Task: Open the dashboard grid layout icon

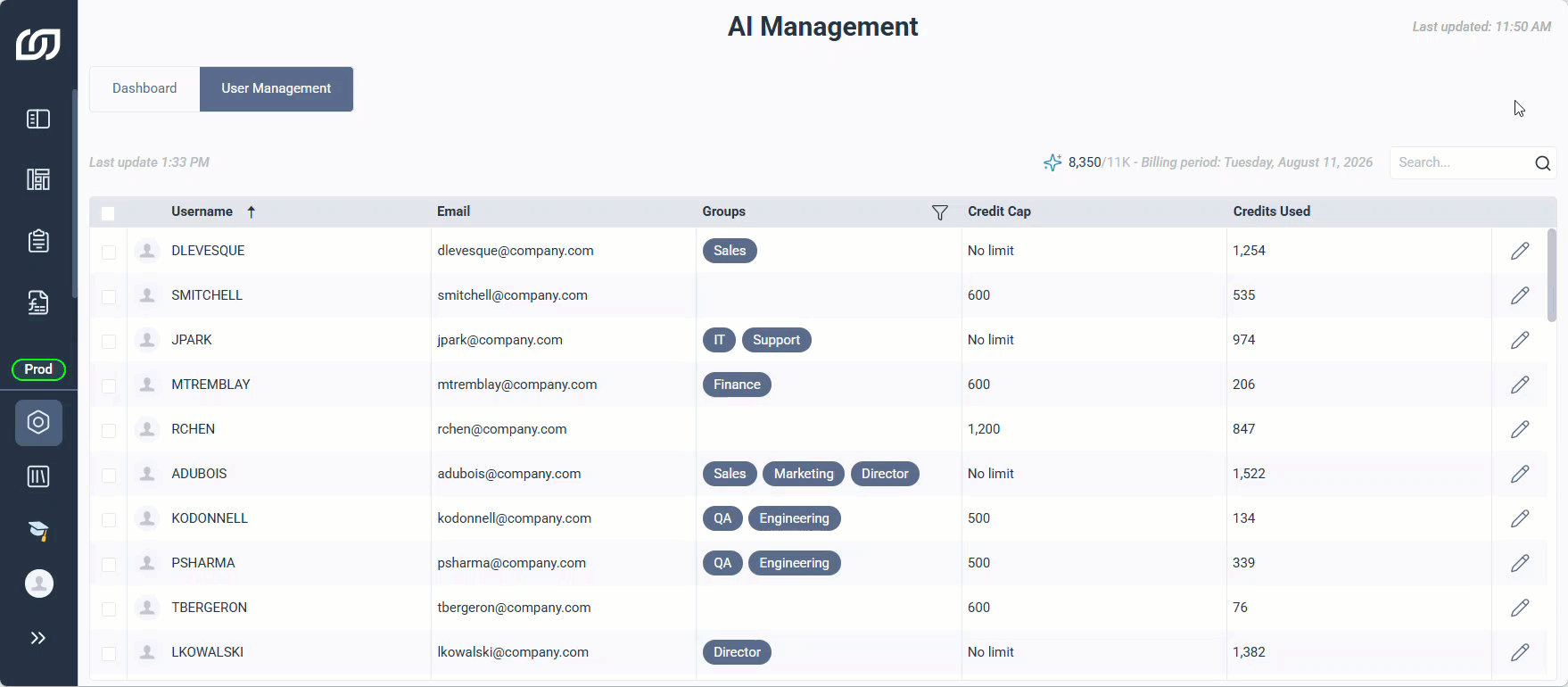Action: (x=38, y=179)
